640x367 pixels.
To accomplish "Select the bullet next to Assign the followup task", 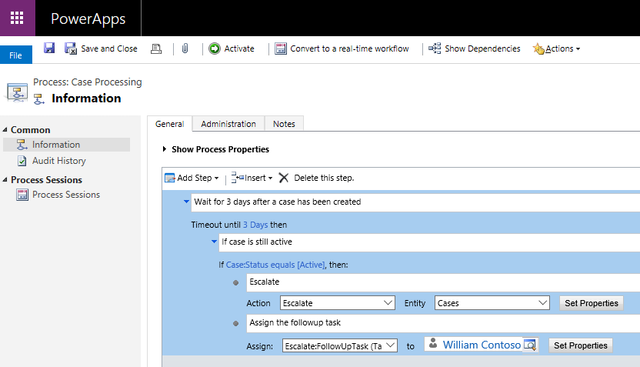I will [236, 323].
